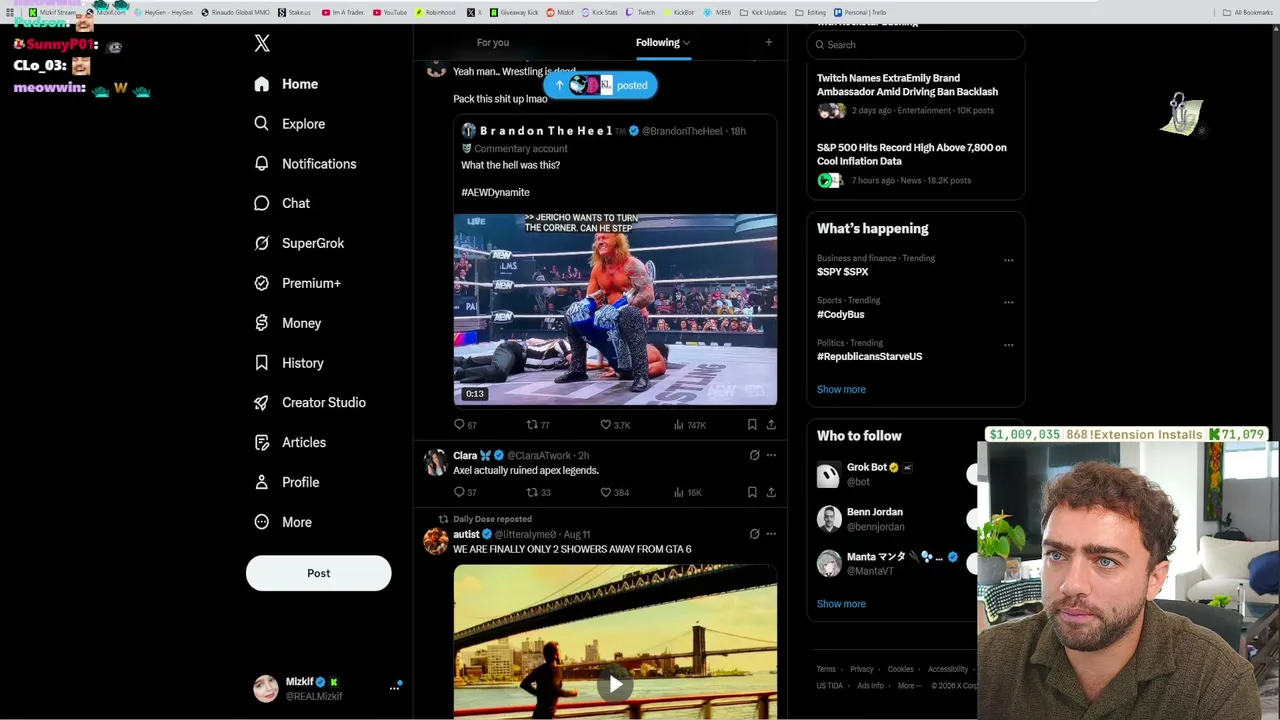
Task: Open the Privacy footer link
Action: [x=861, y=669]
